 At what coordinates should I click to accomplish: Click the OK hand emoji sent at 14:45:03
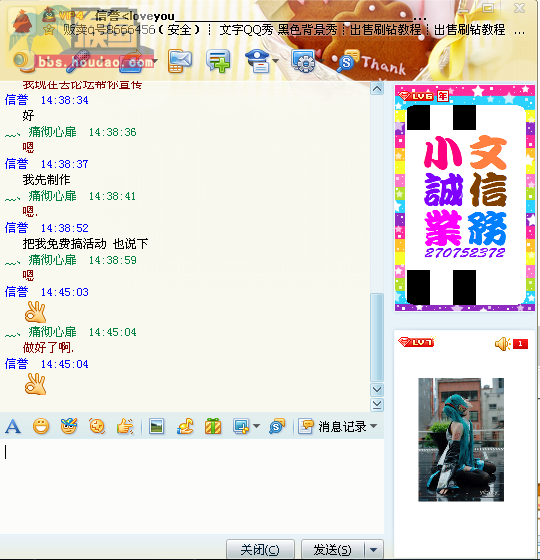pyautogui.click(x=35, y=312)
